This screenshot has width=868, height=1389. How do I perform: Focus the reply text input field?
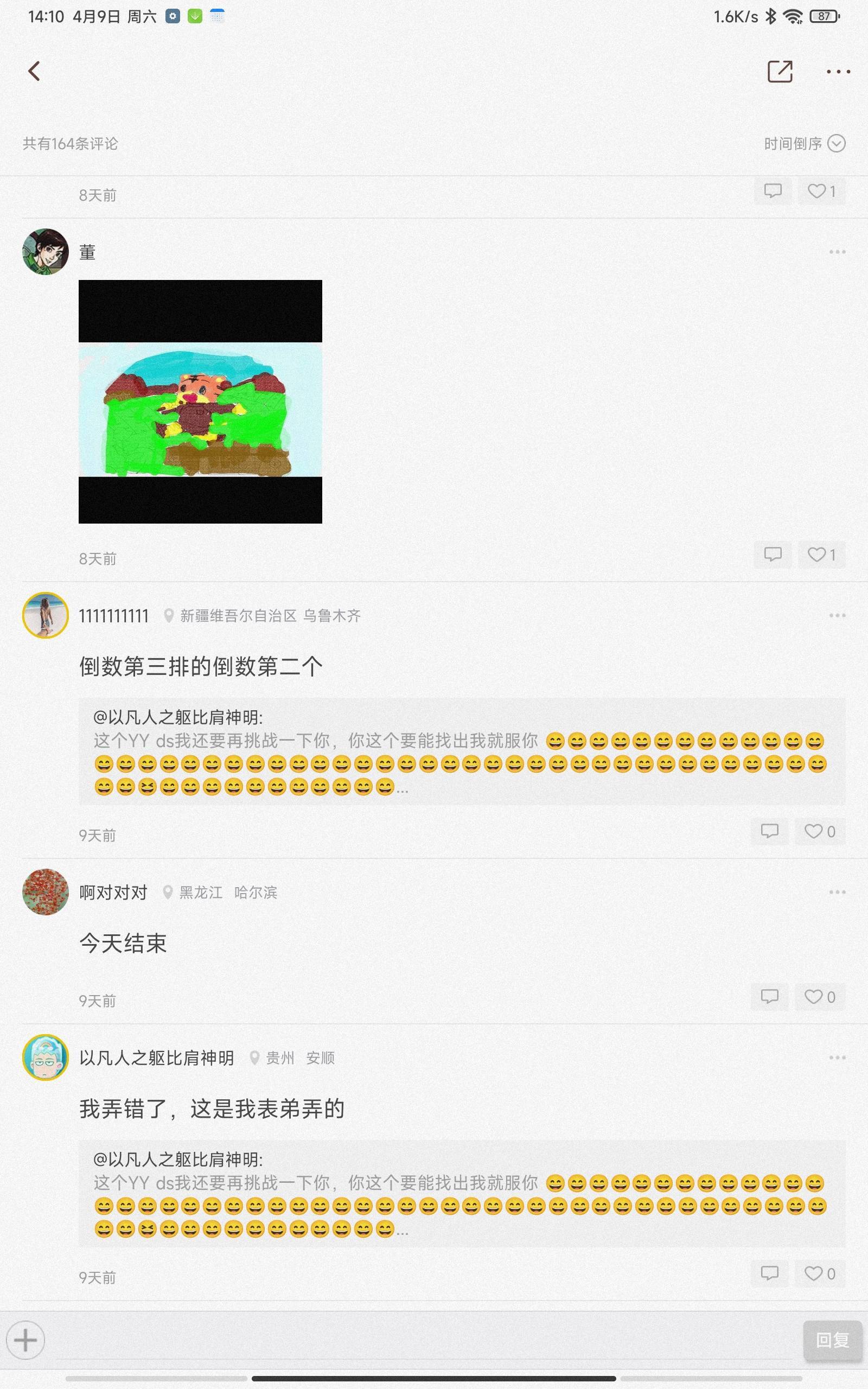click(425, 1340)
